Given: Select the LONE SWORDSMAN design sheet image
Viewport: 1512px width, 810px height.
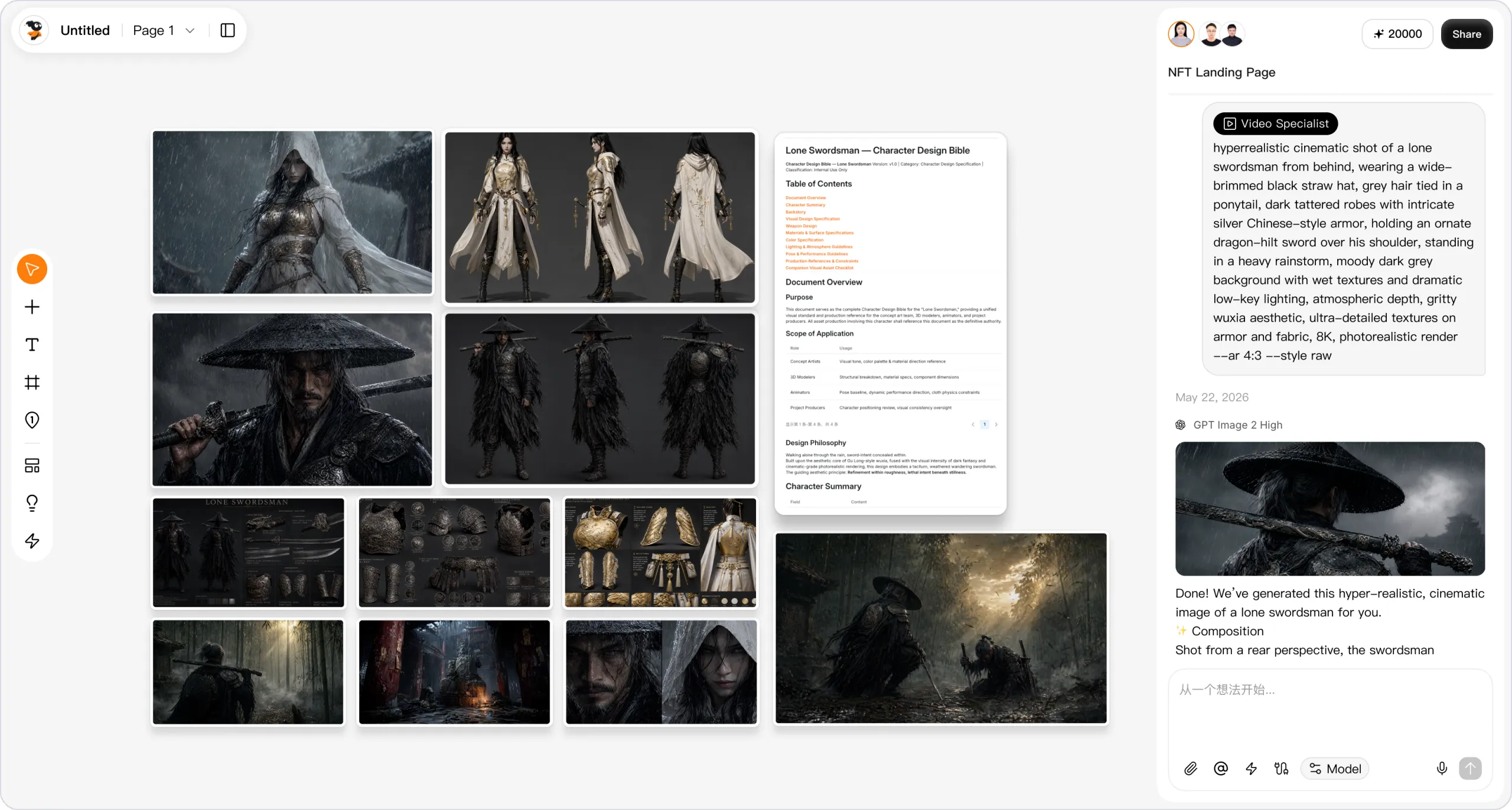Looking at the screenshot, I should click(x=248, y=552).
